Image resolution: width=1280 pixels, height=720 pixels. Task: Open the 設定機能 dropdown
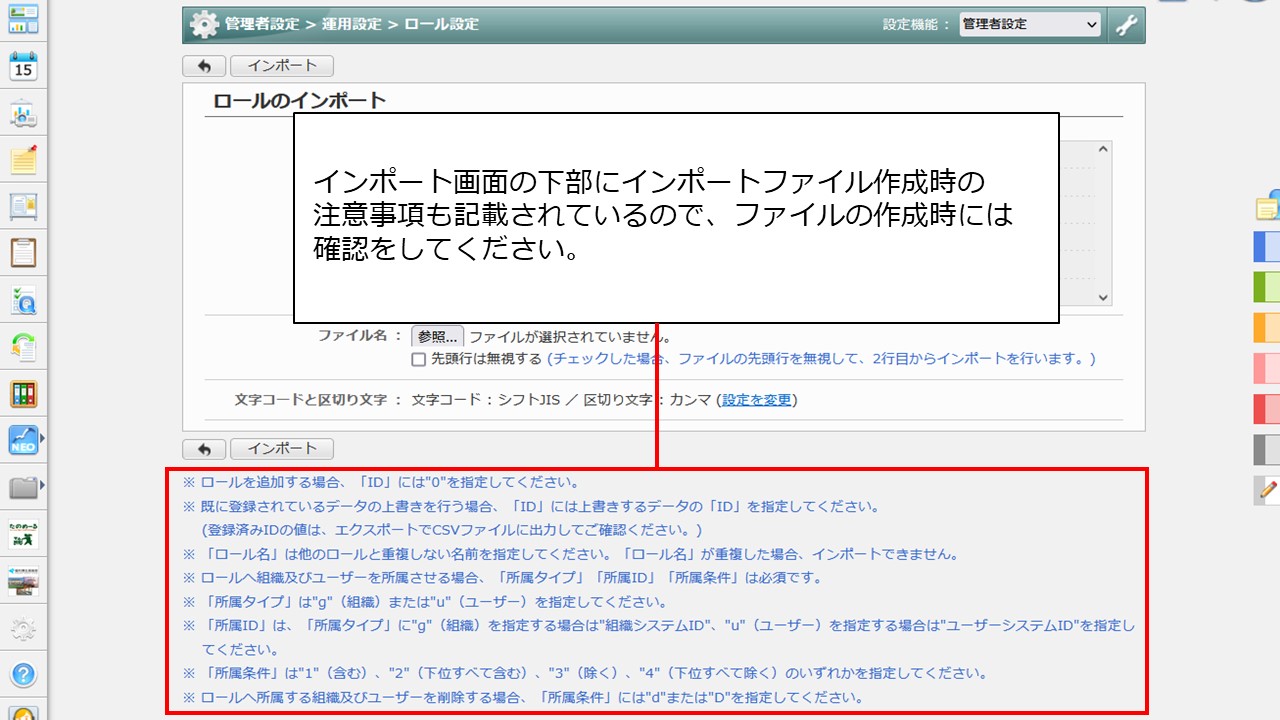(1029, 24)
